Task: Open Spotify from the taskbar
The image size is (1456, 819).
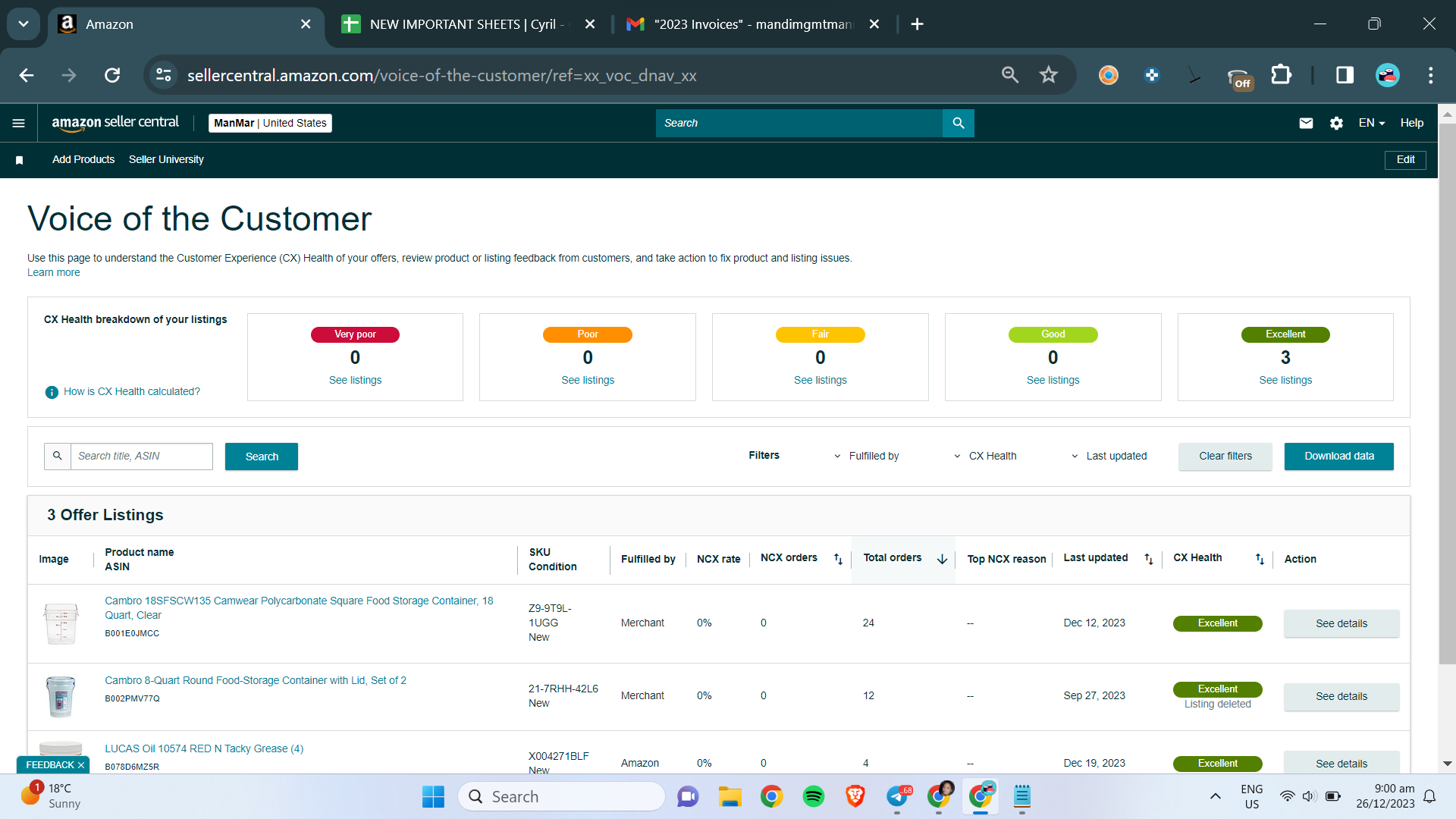Action: [x=814, y=796]
